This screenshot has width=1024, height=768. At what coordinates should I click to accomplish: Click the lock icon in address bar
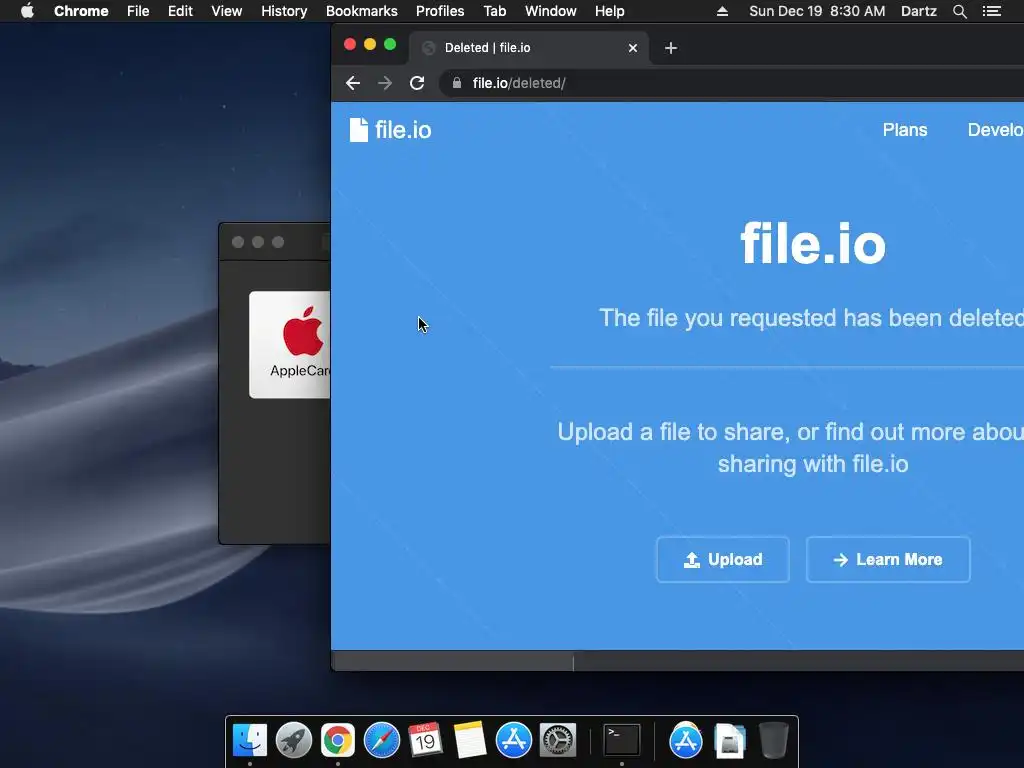point(457,83)
